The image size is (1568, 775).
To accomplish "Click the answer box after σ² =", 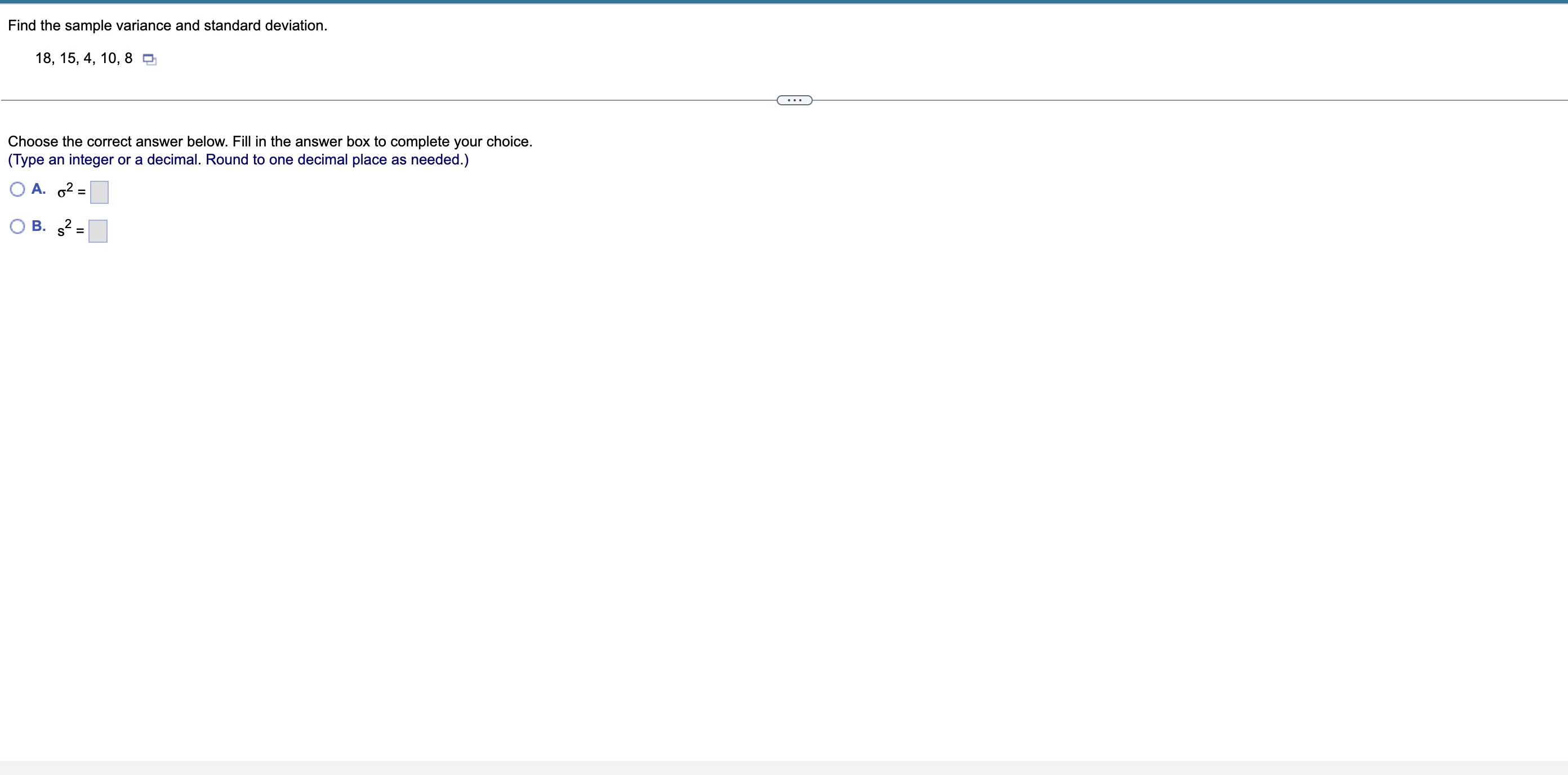I will pos(99,193).
